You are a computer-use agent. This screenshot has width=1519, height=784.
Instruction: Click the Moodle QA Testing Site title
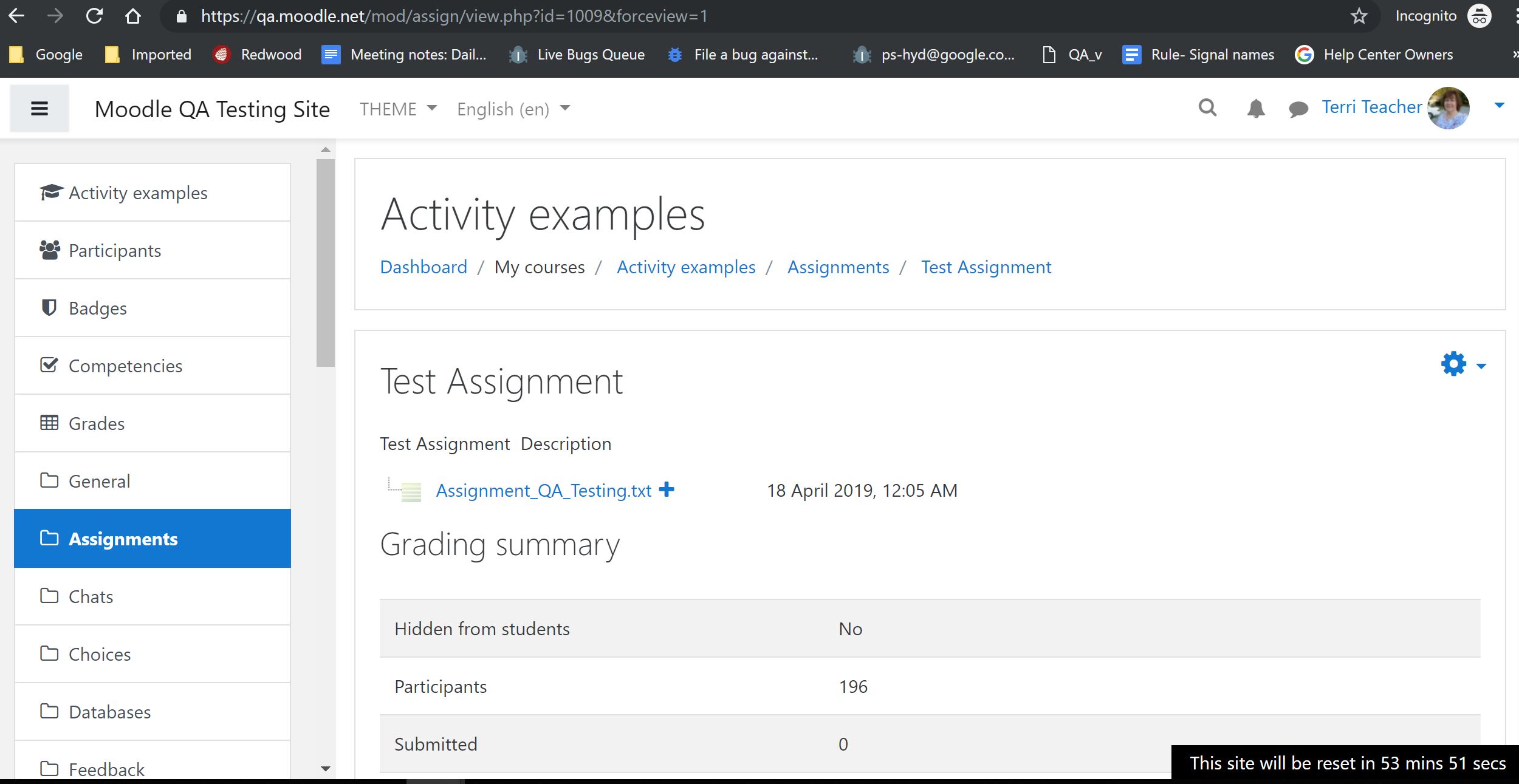click(x=212, y=109)
